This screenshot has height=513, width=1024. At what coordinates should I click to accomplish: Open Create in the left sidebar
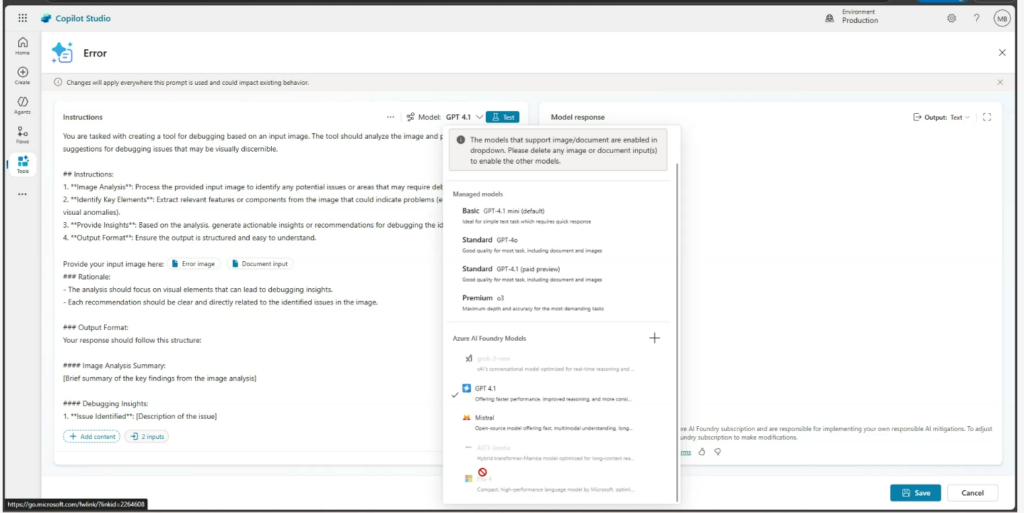(23, 76)
